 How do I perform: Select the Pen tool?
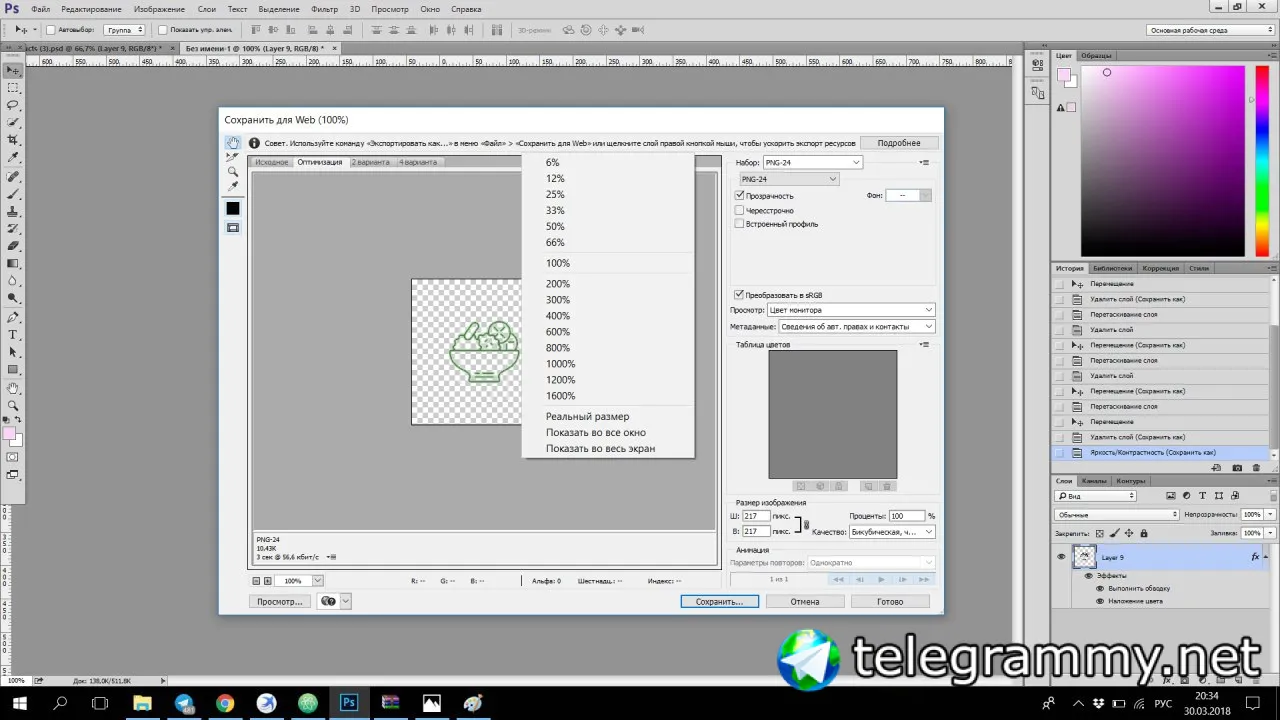pyautogui.click(x=13, y=317)
